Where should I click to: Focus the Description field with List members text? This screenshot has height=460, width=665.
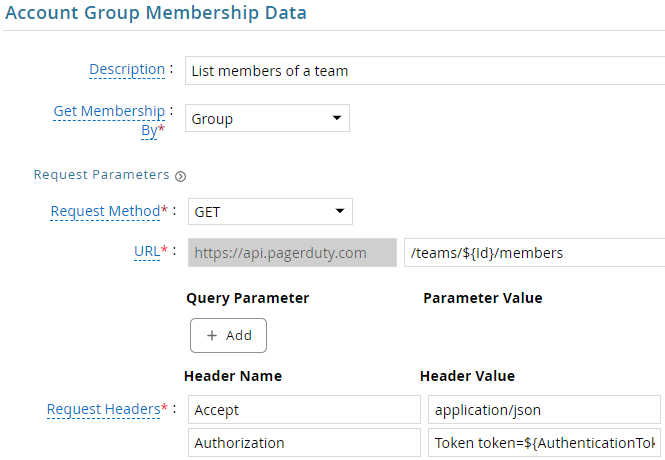[425, 71]
